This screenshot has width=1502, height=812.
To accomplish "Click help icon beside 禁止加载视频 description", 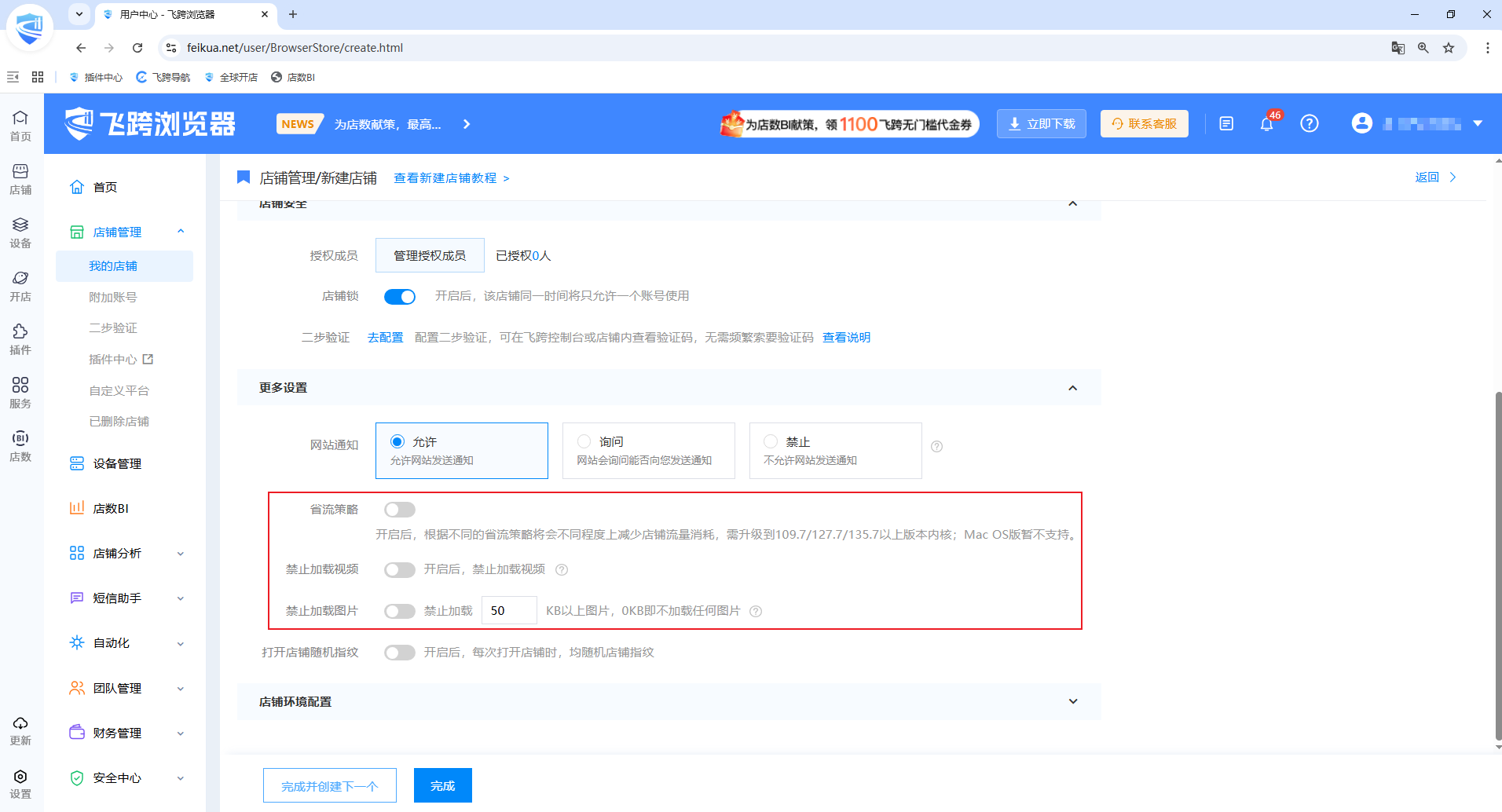I will click(x=562, y=570).
